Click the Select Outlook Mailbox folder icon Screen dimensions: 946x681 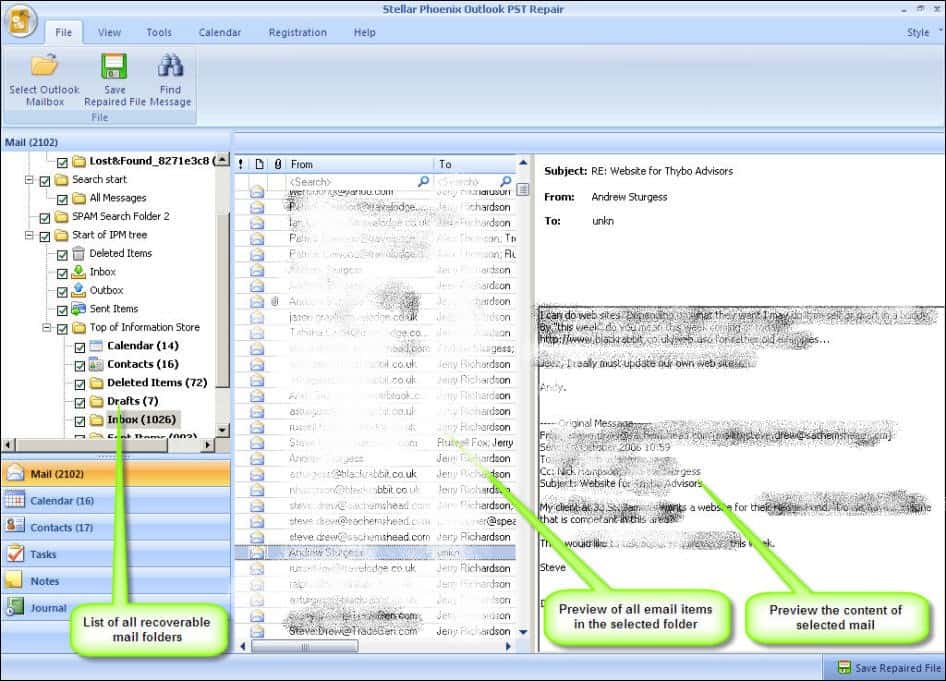pyautogui.click(x=44, y=65)
